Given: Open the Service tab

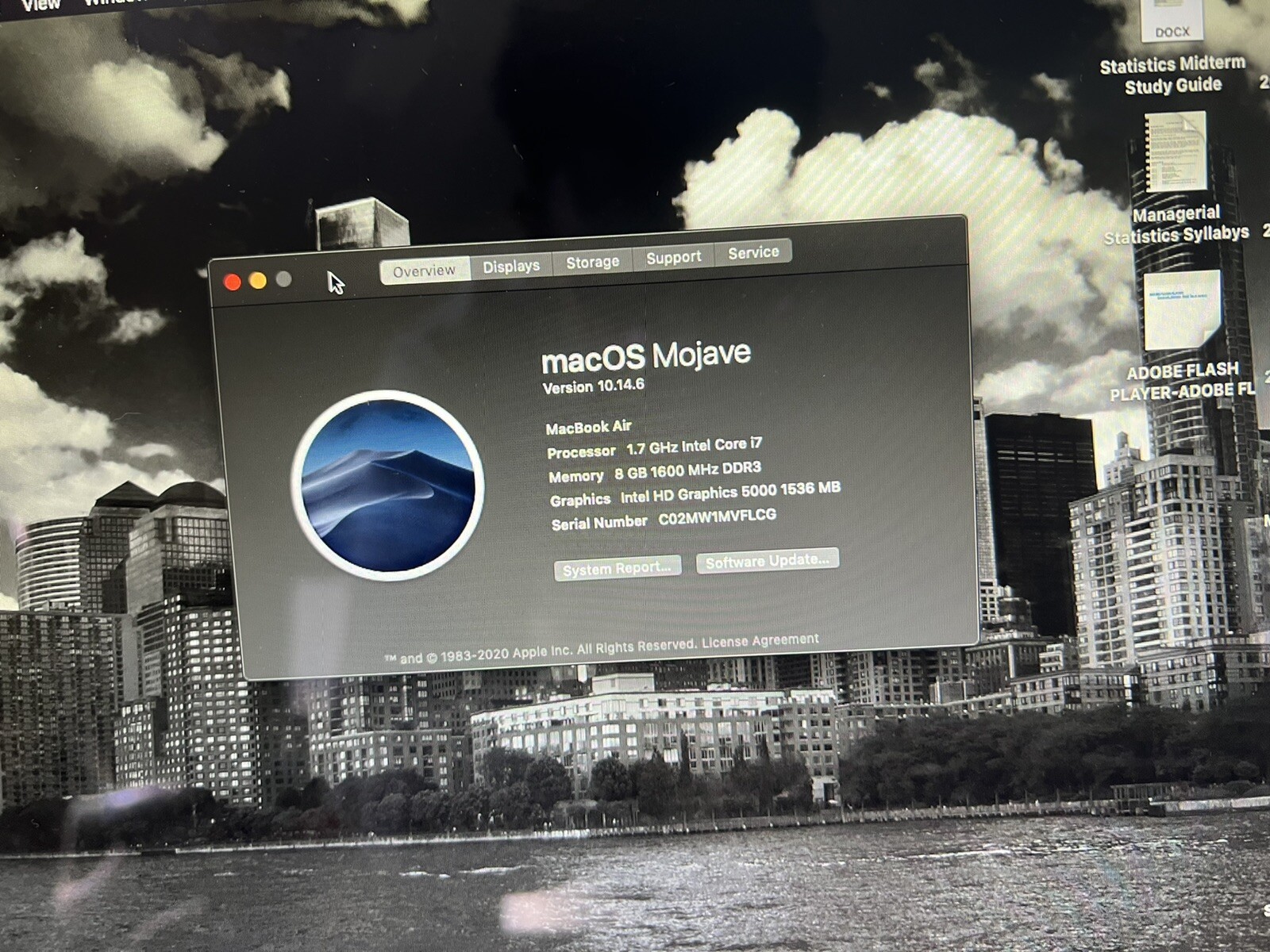Looking at the screenshot, I should point(753,252).
